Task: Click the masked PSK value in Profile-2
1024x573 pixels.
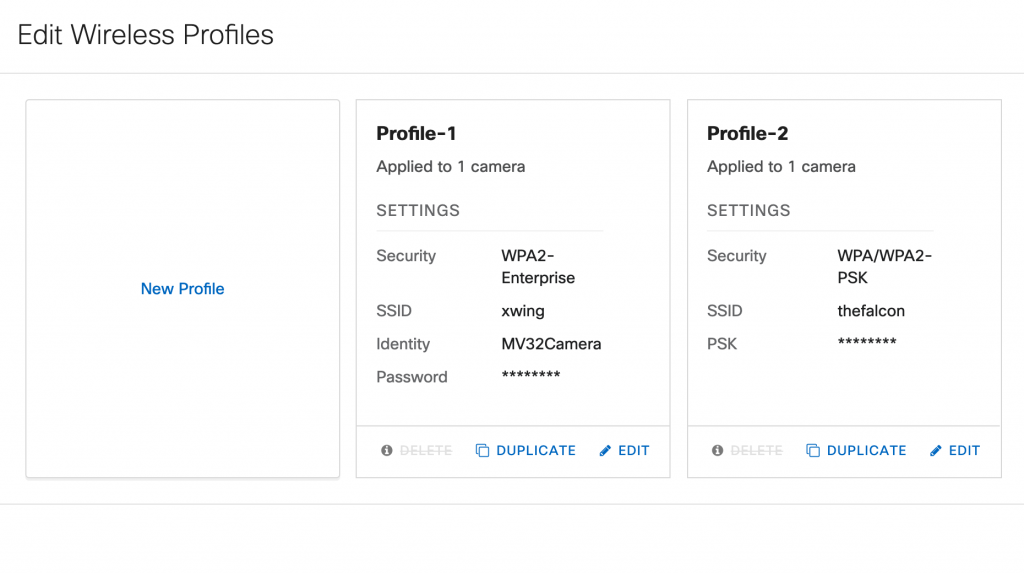Action: click(866, 343)
